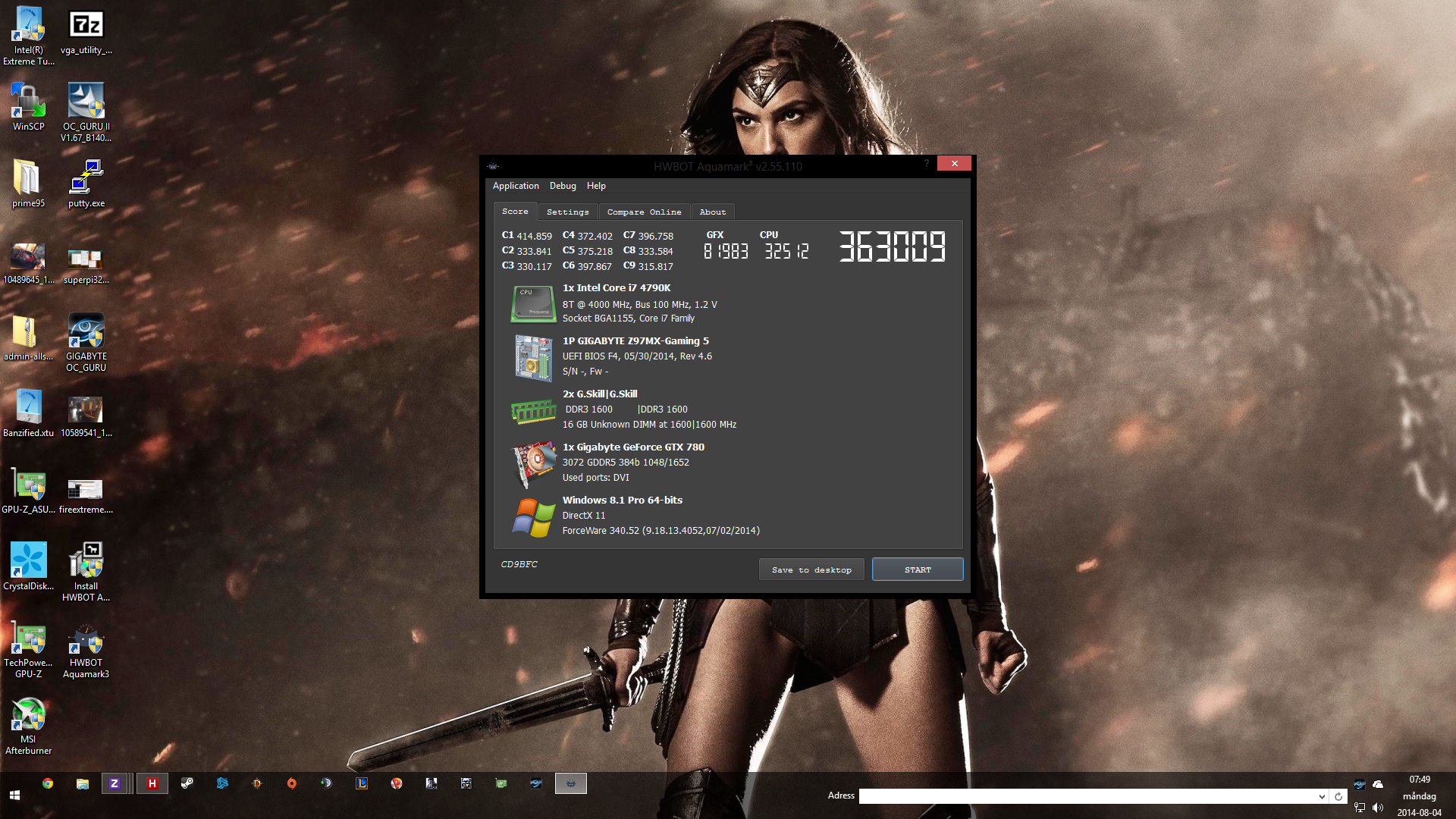Viewport: 1456px width, 819px height.
Task: Click the CPU chip icon
Action: pos(533,303)
